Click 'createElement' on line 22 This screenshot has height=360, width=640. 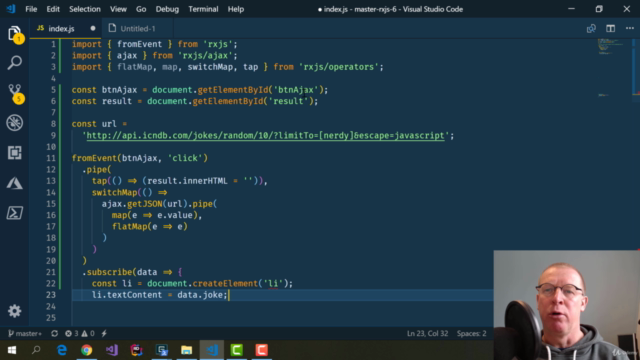(x=225, y=284)
